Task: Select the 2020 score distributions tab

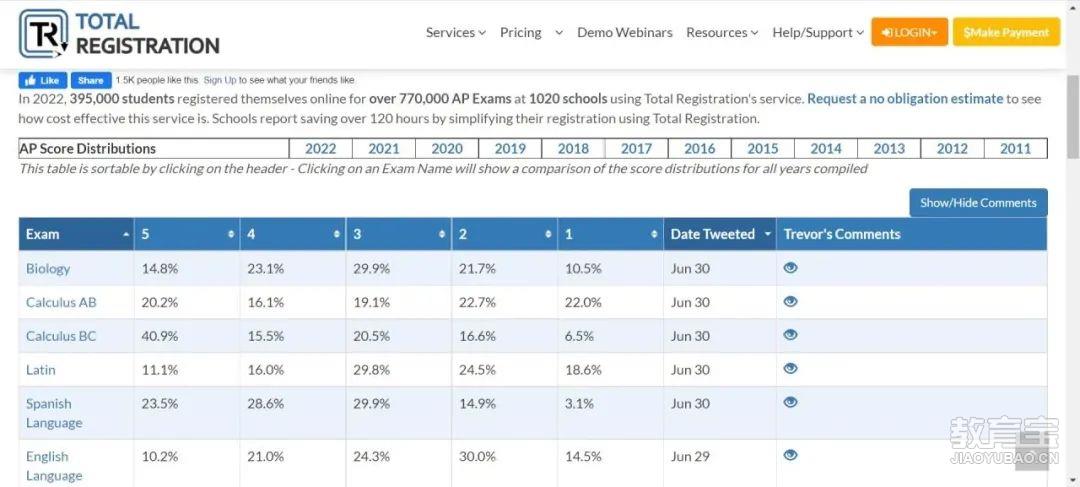Action: point(447,149)
